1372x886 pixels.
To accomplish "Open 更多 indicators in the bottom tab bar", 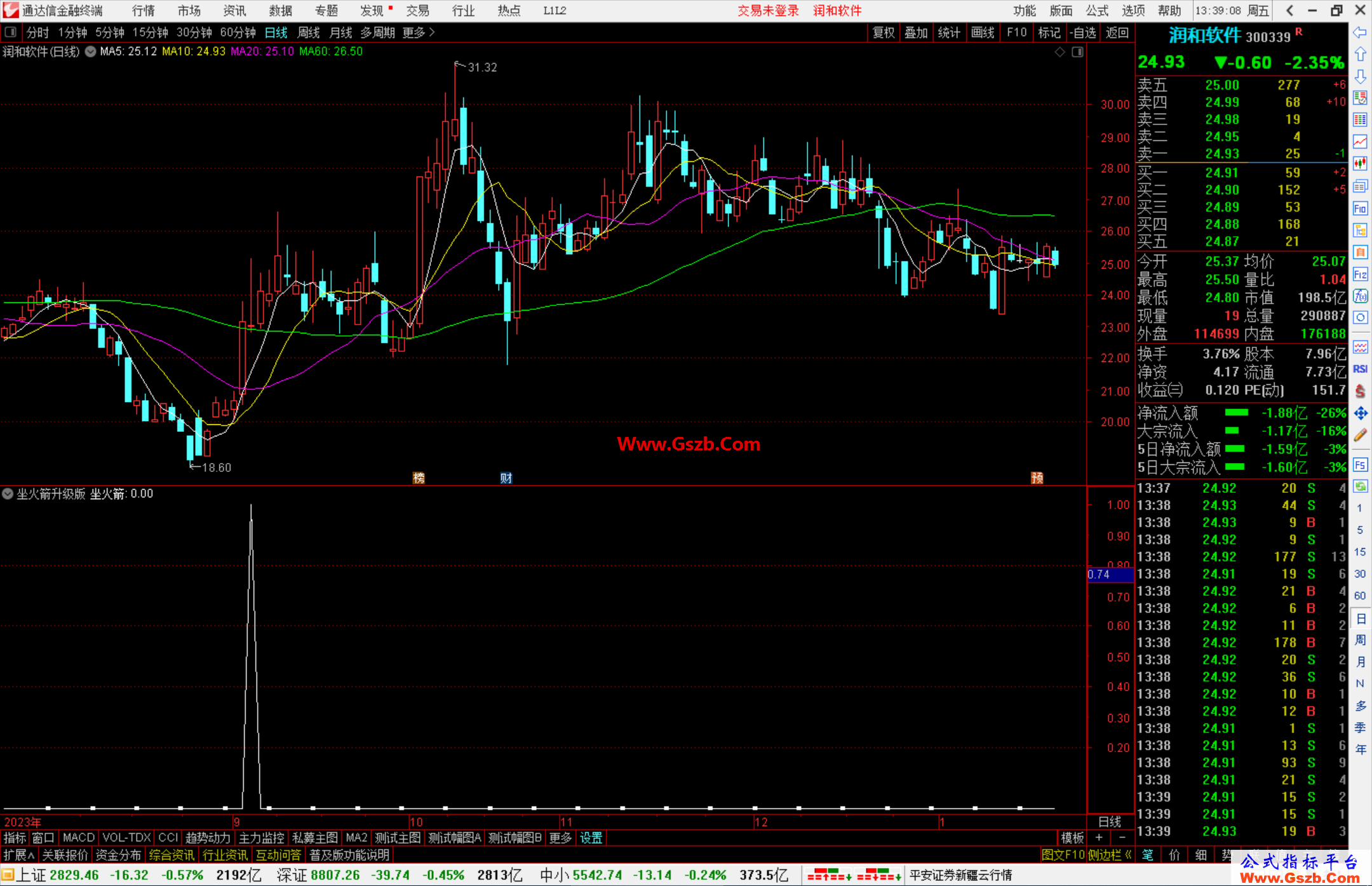I will pos(560,838).
